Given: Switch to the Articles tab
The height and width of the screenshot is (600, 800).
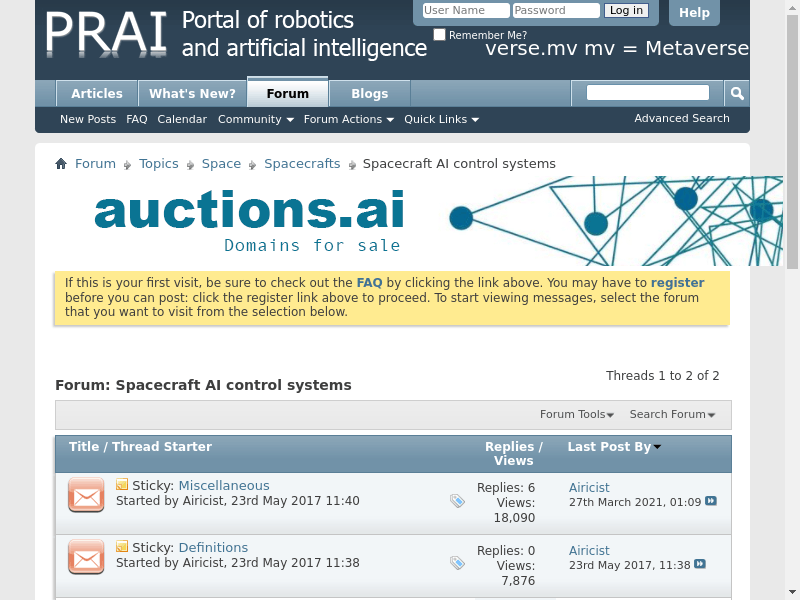Looking at the screenshot, I should tap(97, 94).
